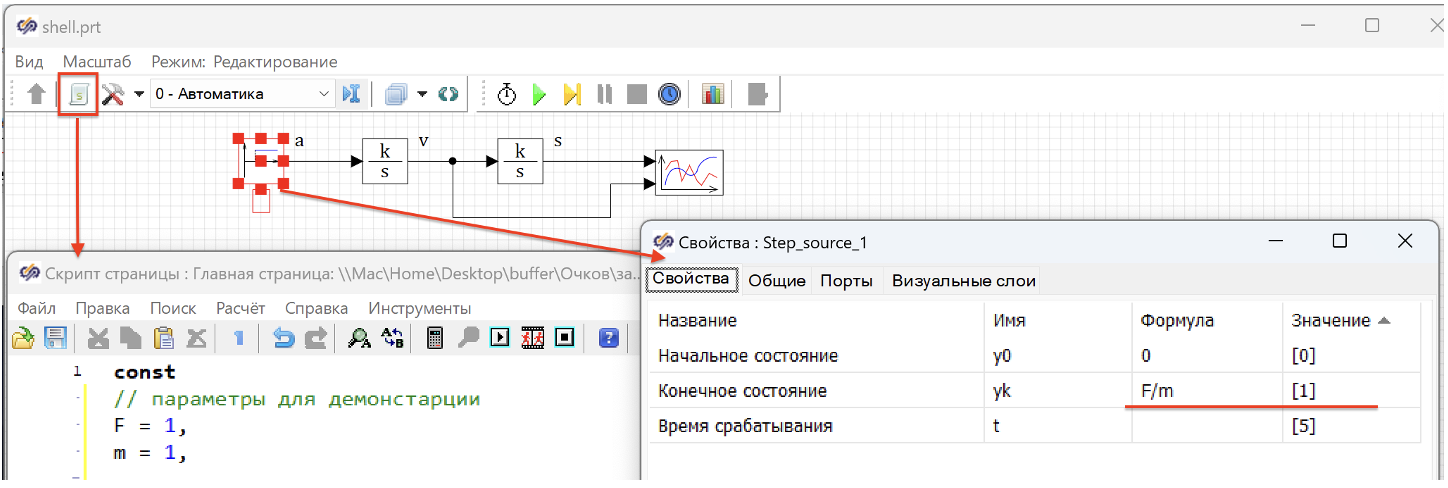Click code line 'm = 1,'

[x=150, y=453]
